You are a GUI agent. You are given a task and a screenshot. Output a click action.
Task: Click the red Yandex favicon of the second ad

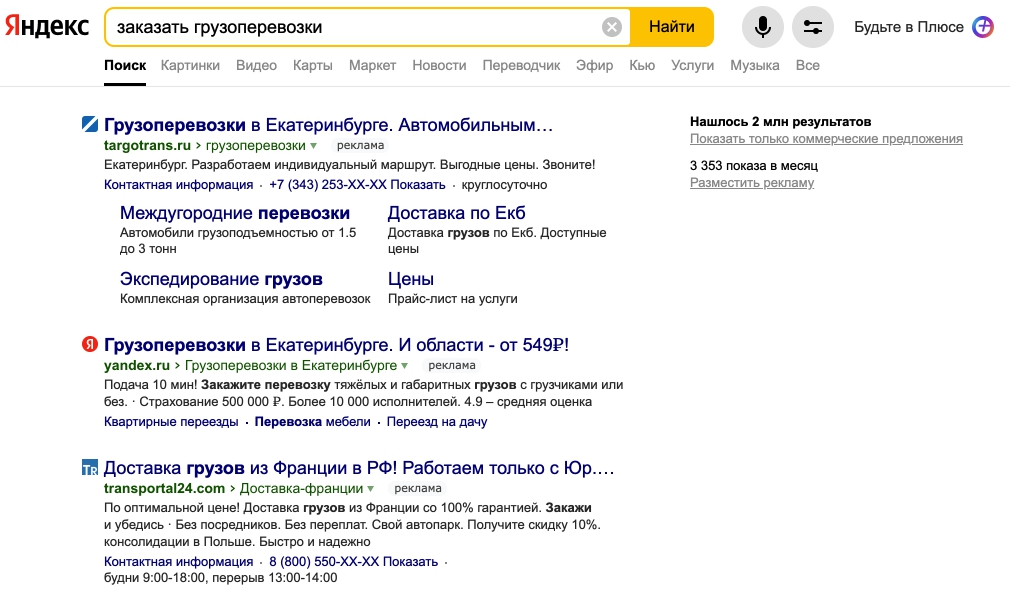click(90, 344)
